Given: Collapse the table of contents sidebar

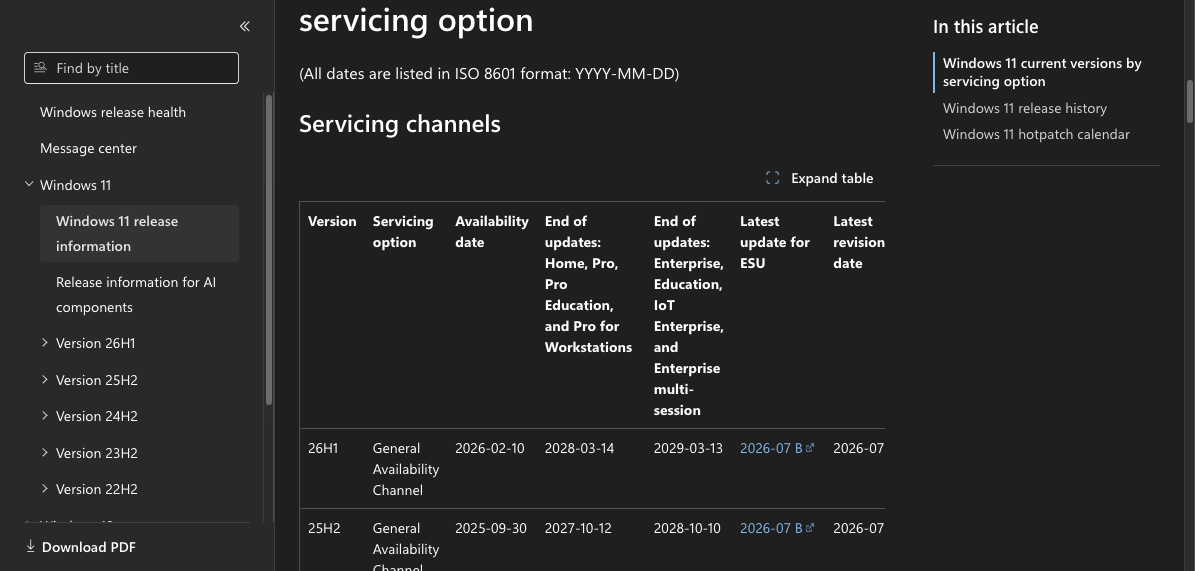Looking at the screenshot, I should click(x=245, y=26).
